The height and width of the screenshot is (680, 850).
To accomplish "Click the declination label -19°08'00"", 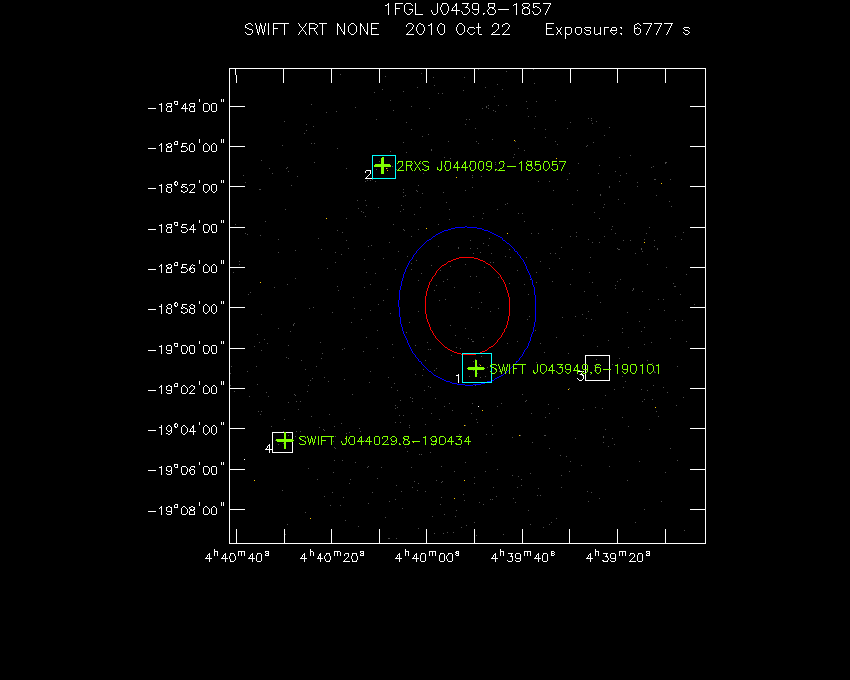I will tap(186, 510).
